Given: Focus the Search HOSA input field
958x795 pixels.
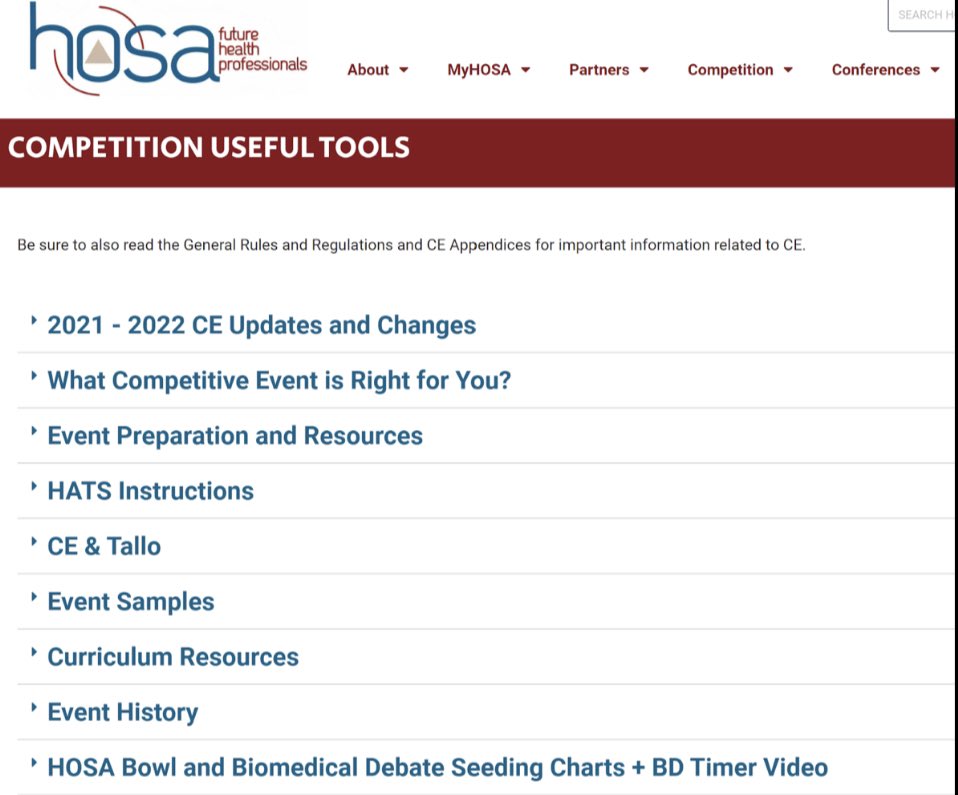Looking at the screenshot, I should pyautogui.click(x=923, y=15).
